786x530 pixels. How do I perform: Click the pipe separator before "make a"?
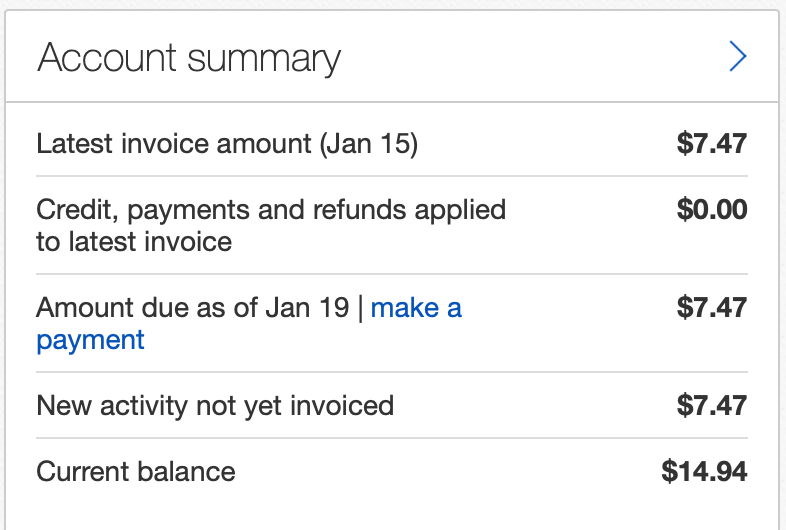click(360, 307)
